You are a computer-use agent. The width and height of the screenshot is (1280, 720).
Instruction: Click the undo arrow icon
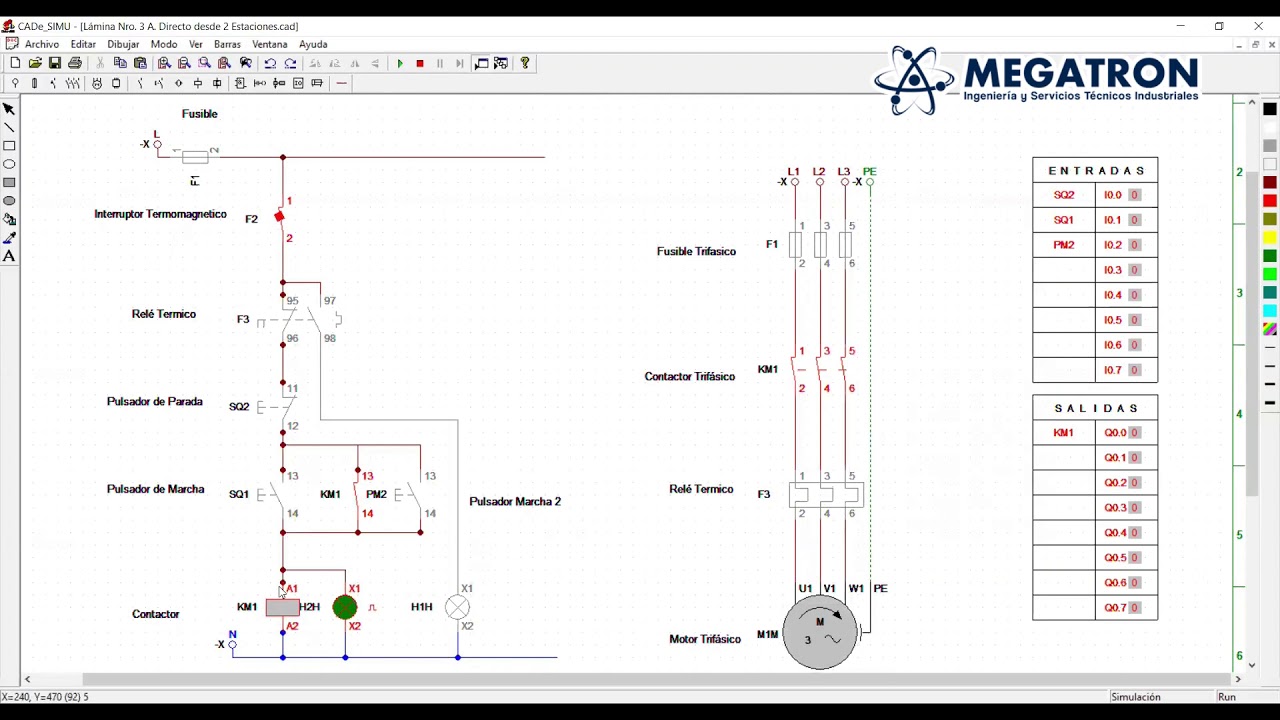(270, 63)
